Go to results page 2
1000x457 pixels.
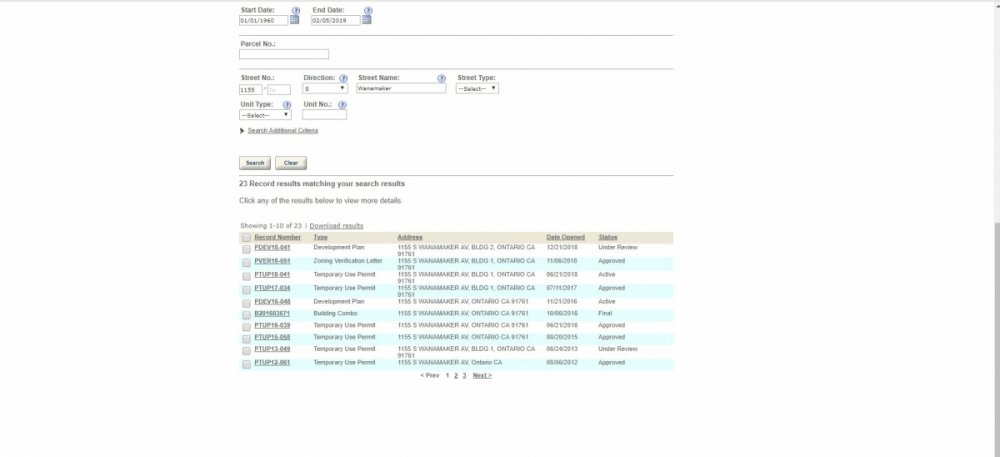pos(455,375)
